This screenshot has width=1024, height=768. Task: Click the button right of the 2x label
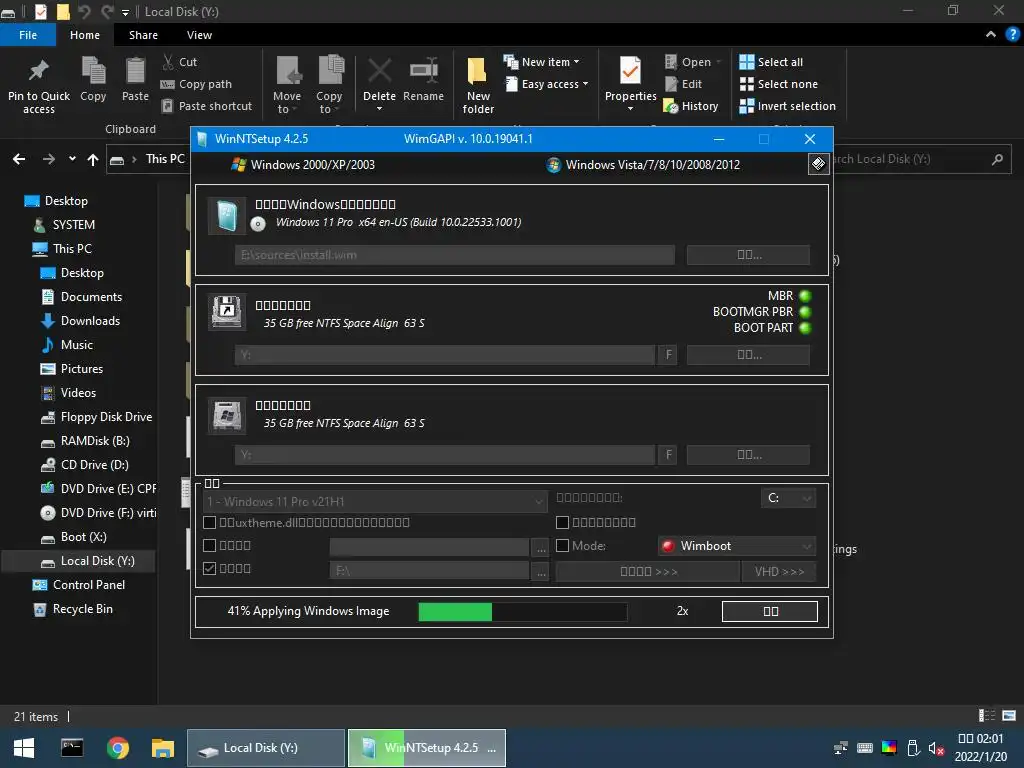coord(769,611)
